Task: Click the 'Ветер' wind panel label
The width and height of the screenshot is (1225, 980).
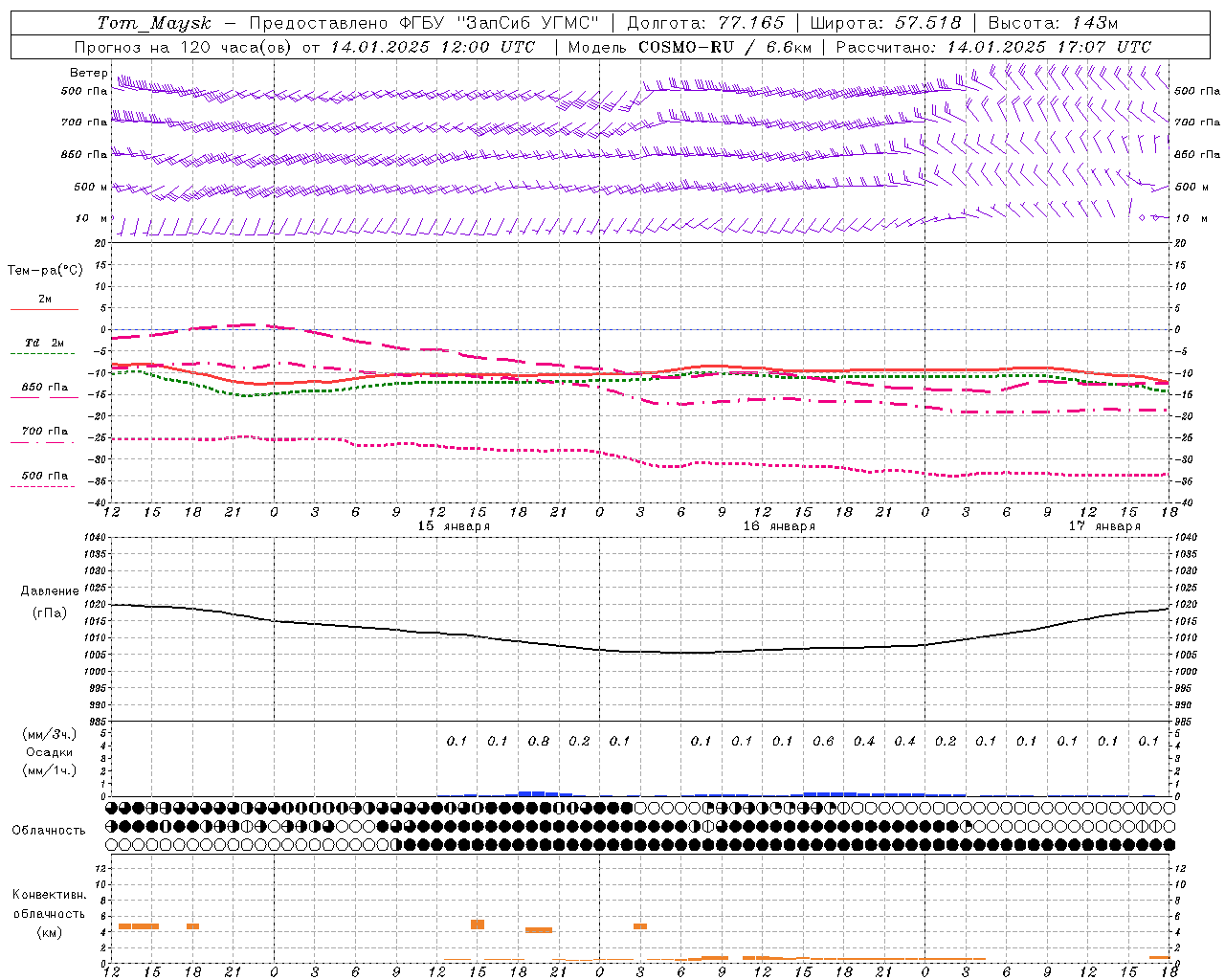Action: [x=88, y=73]
